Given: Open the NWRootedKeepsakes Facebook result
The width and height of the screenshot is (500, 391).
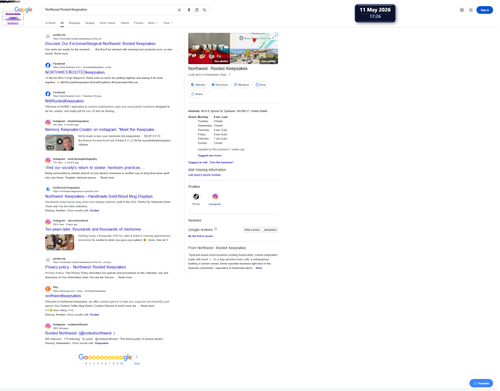Looking at the screenshot, I should (x=64, y=101).
